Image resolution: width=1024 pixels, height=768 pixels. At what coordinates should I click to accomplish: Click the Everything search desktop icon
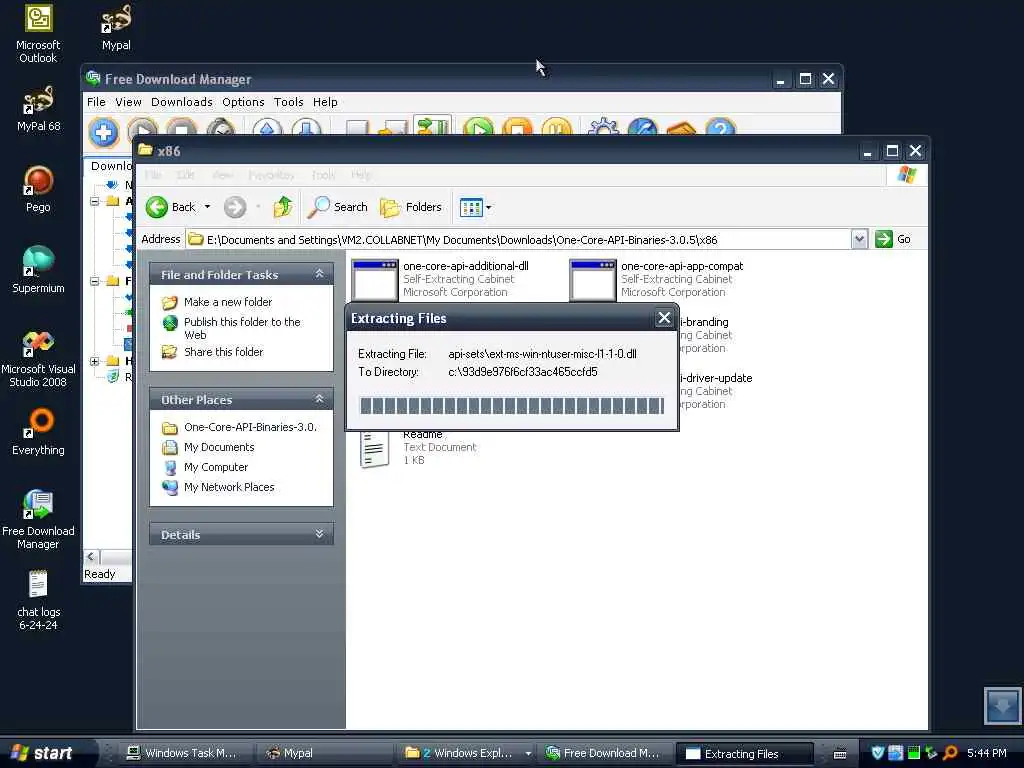pyautogui.click(x=38, y=432)
